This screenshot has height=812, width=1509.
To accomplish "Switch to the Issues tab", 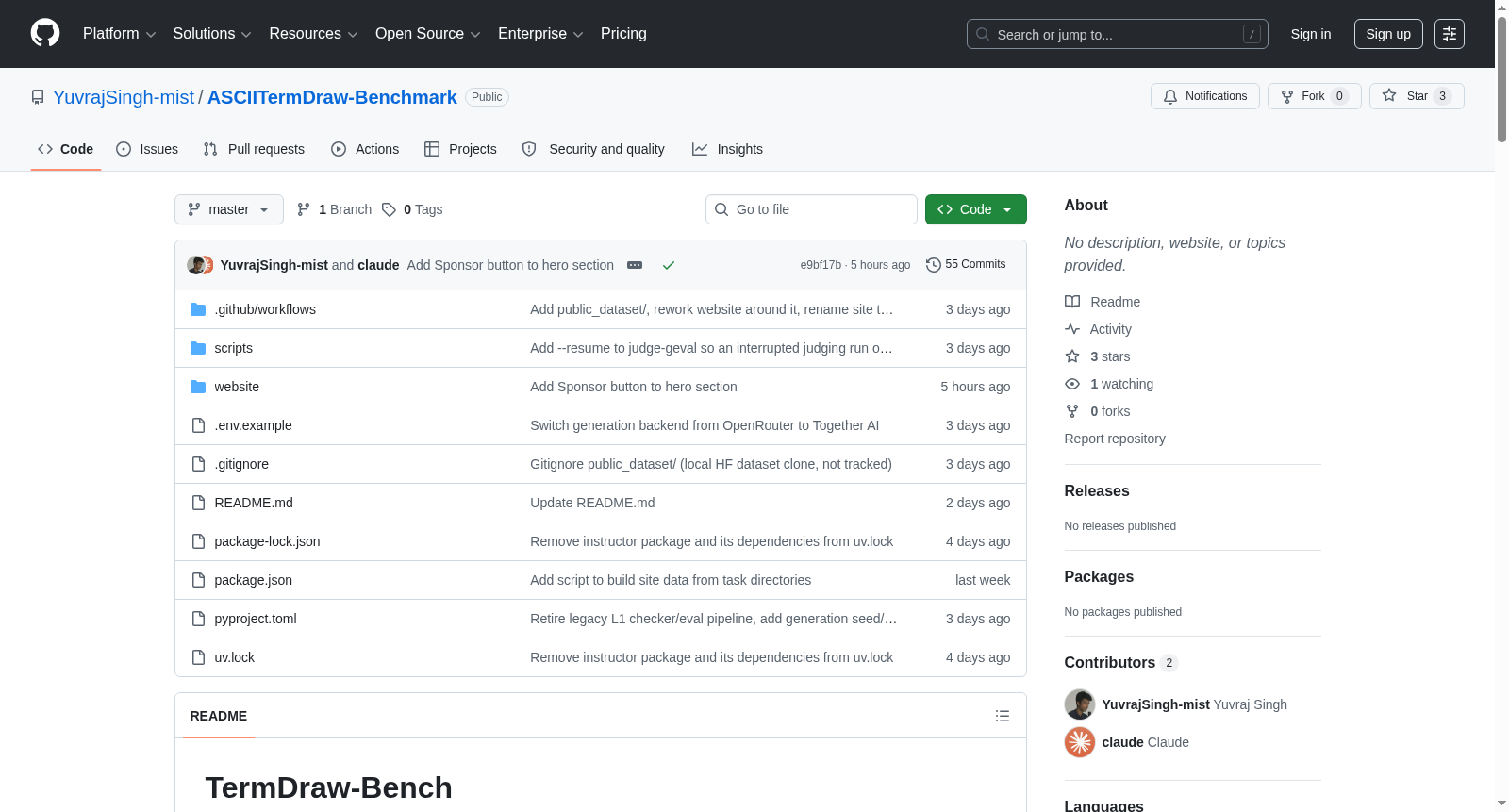I will tap(147, 149).
